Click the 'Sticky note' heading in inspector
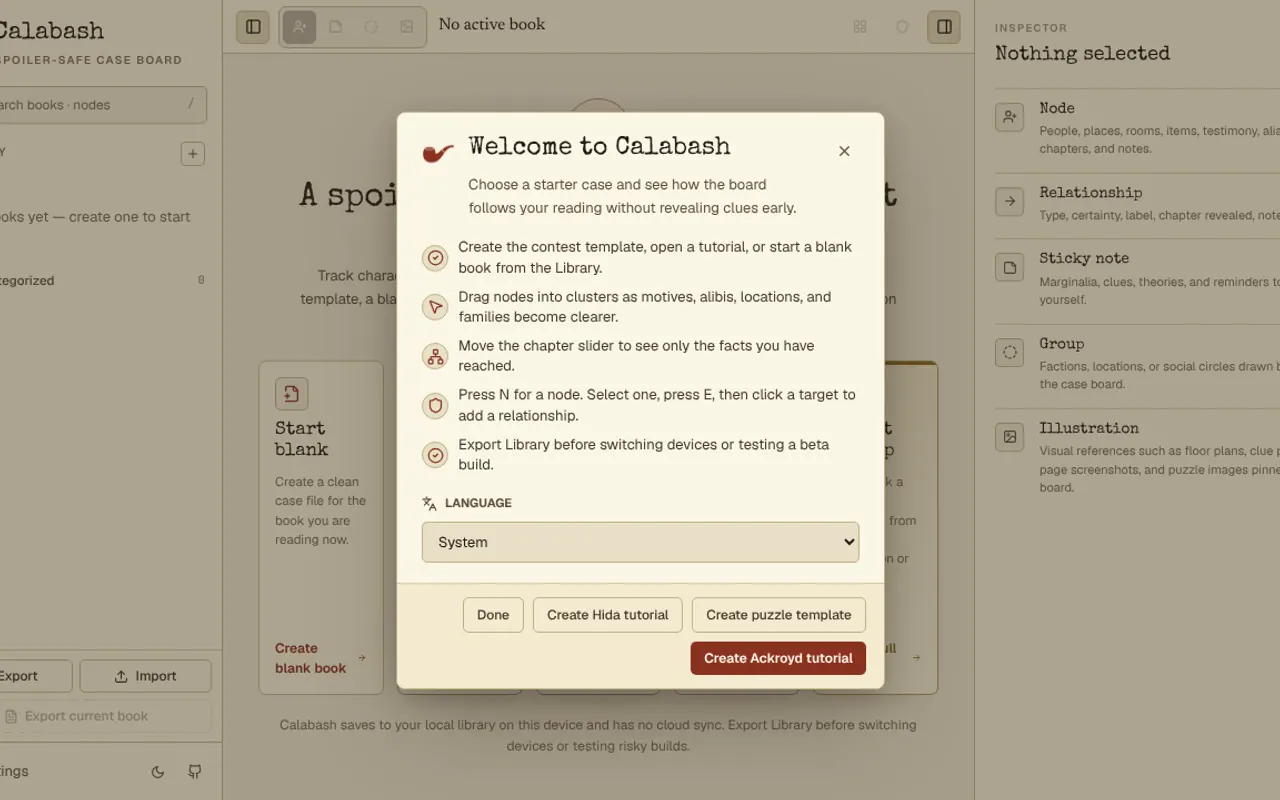 tap(1084, 258)
